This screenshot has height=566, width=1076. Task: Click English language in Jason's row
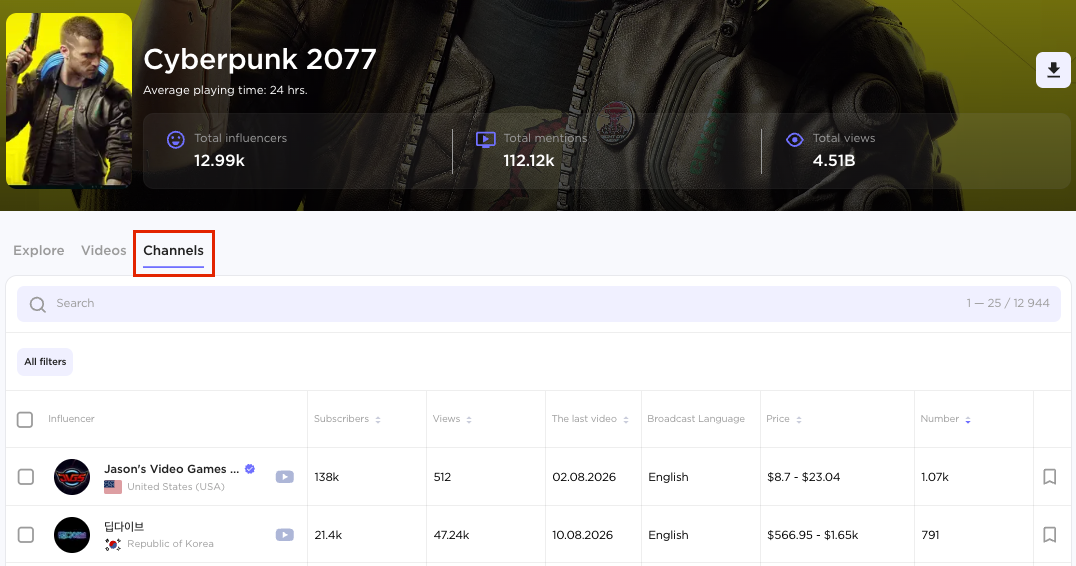click(668, 477)
